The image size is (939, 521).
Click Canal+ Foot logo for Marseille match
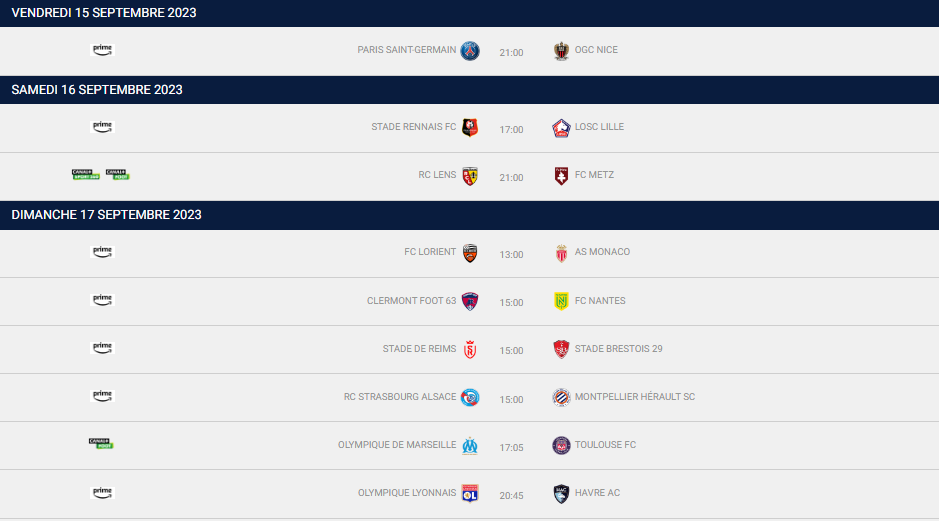point(101,444)
